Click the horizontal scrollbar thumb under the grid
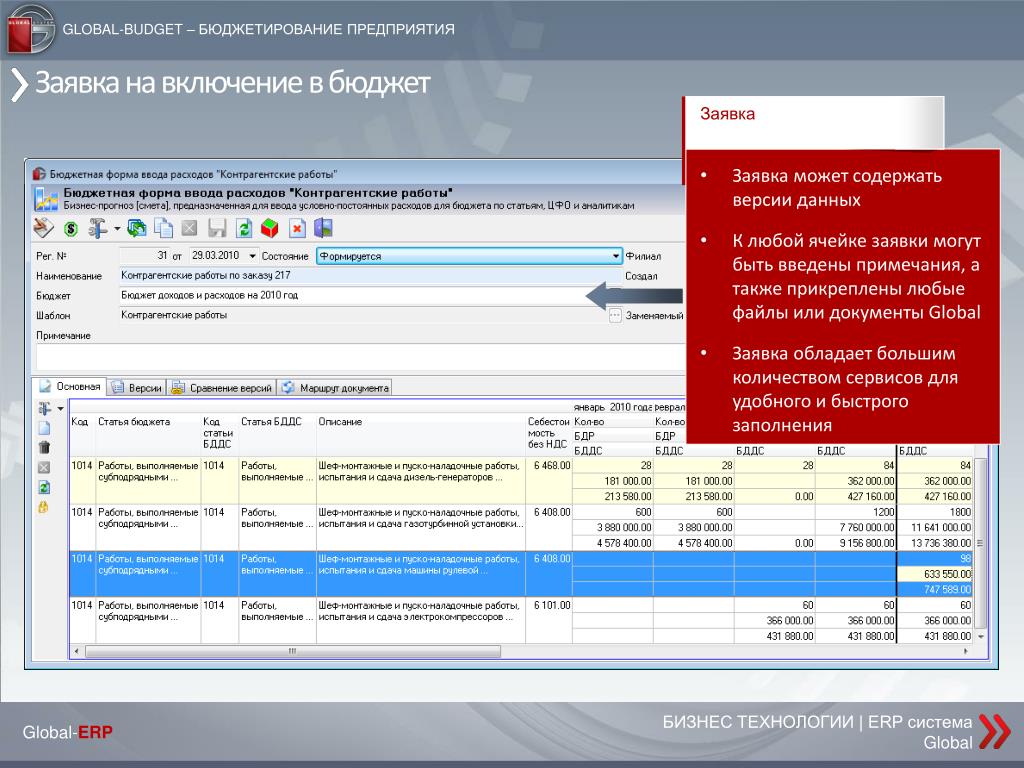Screen dimensions: 1024x768 tap(293, 651)
